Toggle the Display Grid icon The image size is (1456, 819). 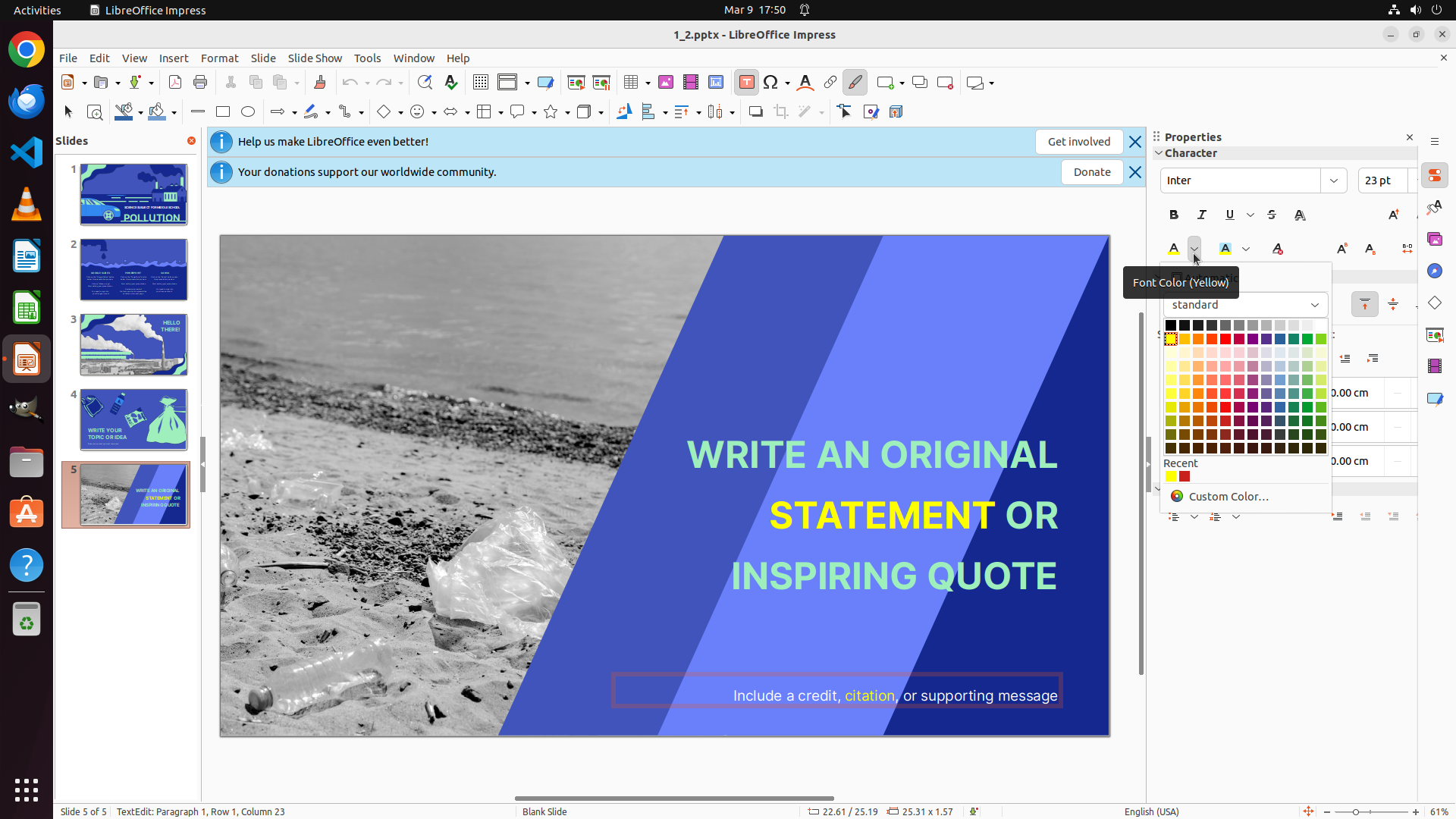tap(481, 83)
